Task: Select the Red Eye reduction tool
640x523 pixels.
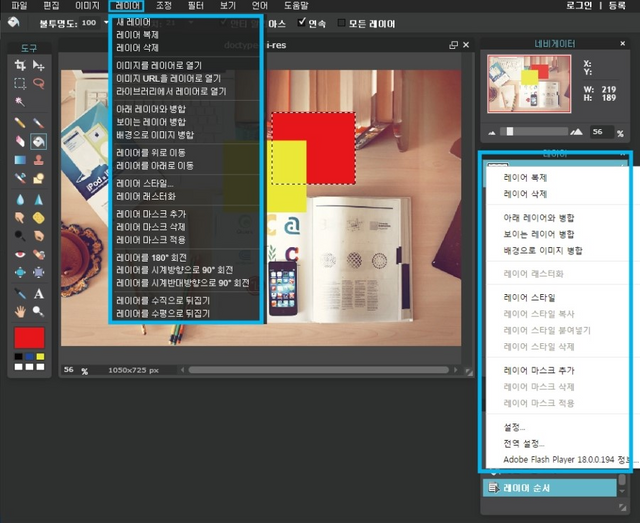Action: [20, 254]
